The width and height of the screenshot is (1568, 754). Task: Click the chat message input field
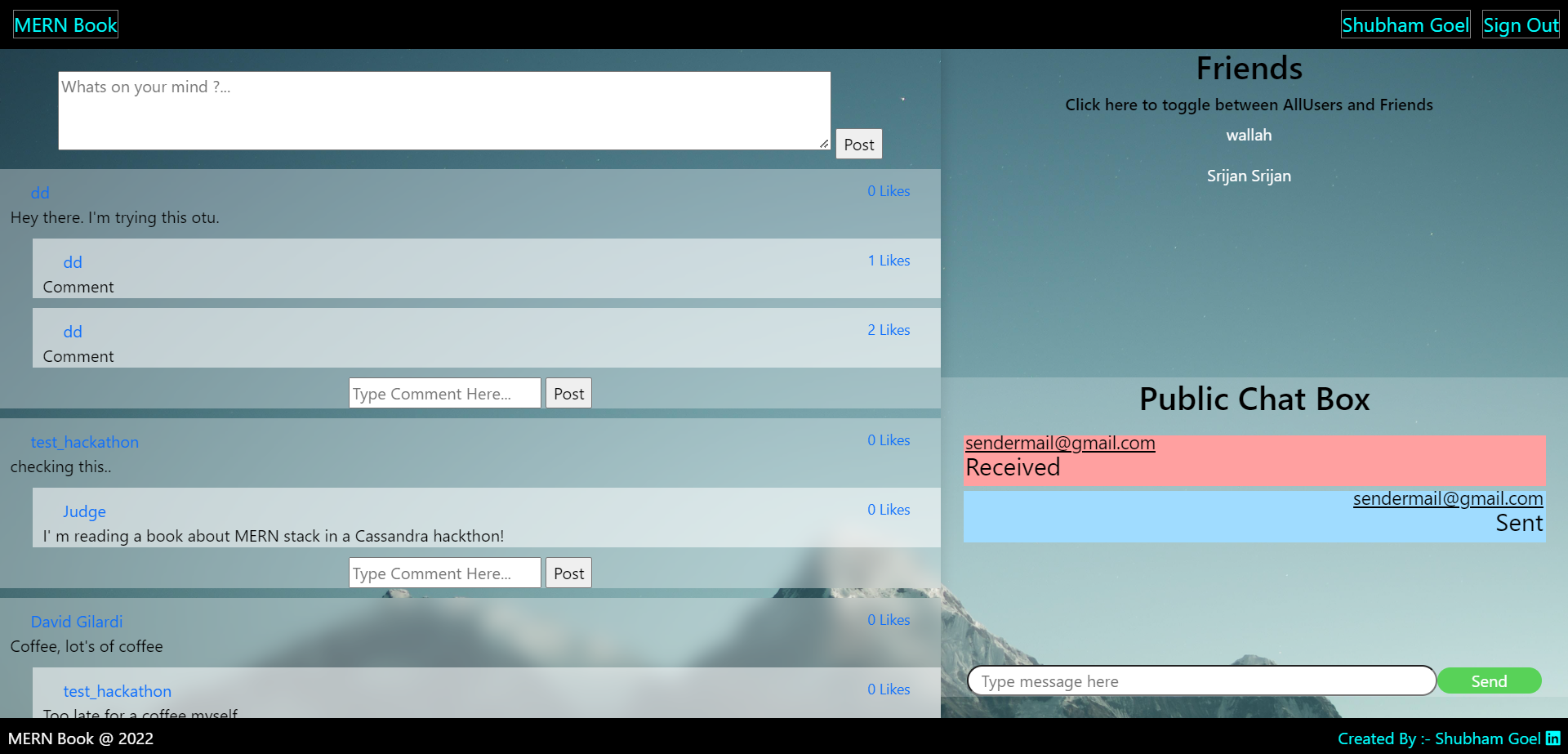[1200, 680]
